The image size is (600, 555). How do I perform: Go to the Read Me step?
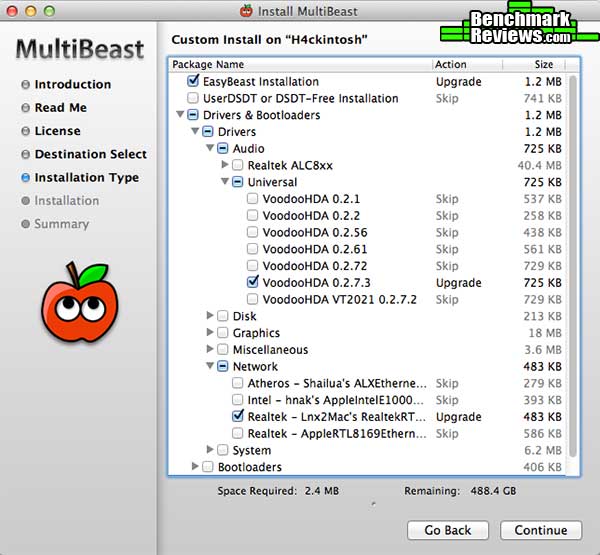click(x=60, y=108)
